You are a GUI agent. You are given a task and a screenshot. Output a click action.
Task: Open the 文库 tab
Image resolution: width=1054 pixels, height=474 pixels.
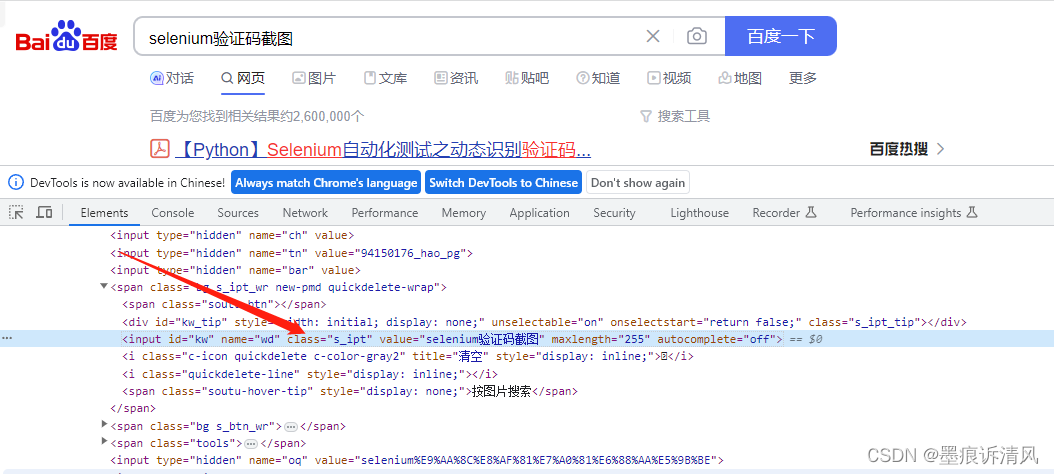[x=385, y=78]
